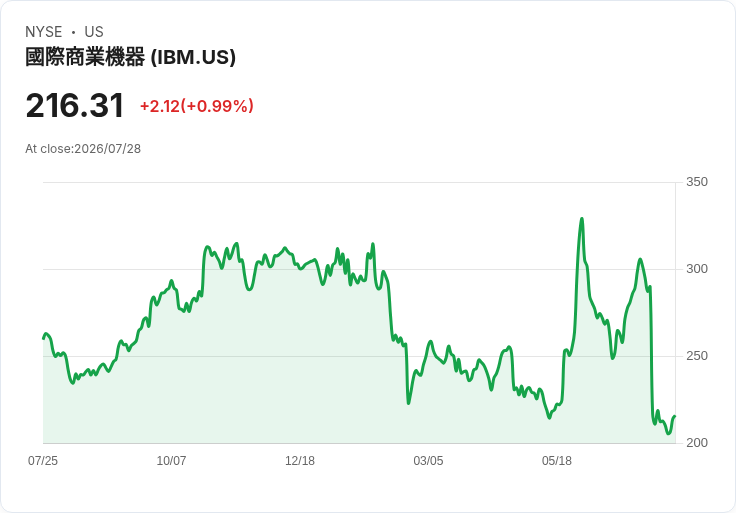Viewport: 736px width, 513px height.
Task: Click the 216.31 current price
Action: coord(75,105)
